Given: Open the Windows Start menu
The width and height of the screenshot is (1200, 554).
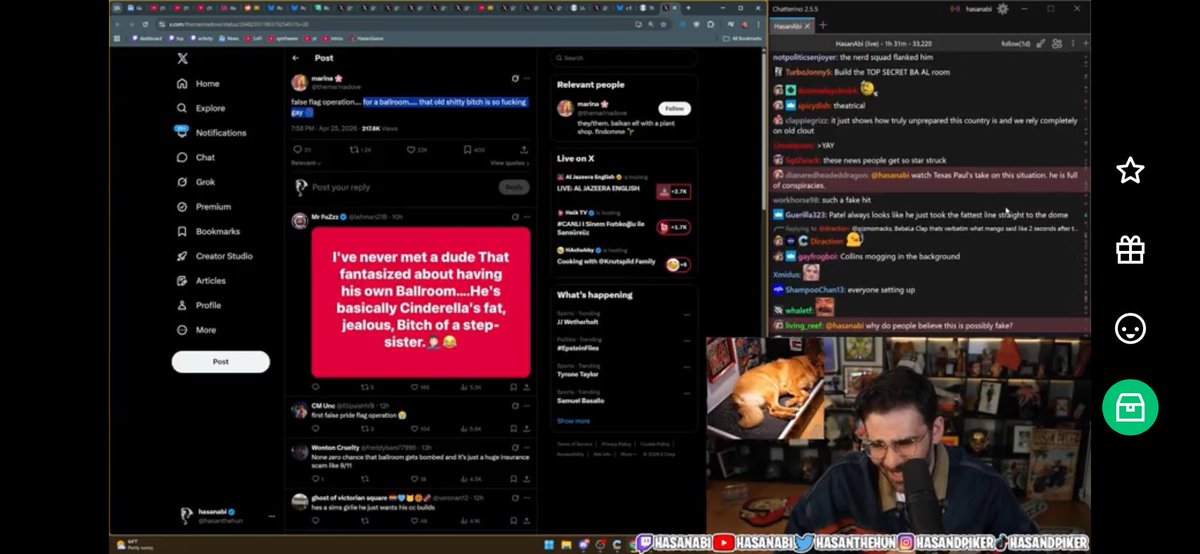Looking at the screenshot, I should tap(547, 545).
